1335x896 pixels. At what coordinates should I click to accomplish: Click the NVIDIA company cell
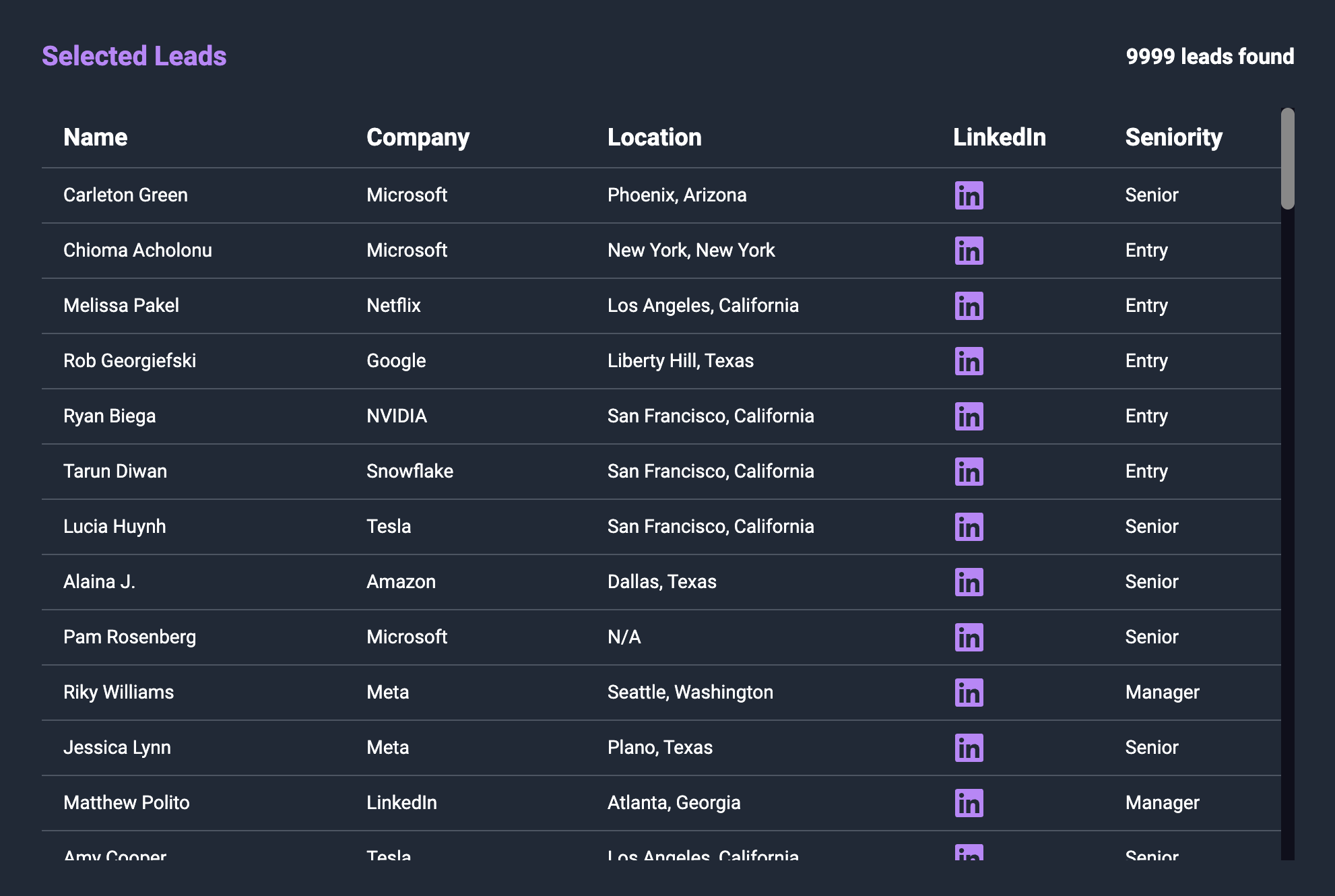(x=397, y=416)
